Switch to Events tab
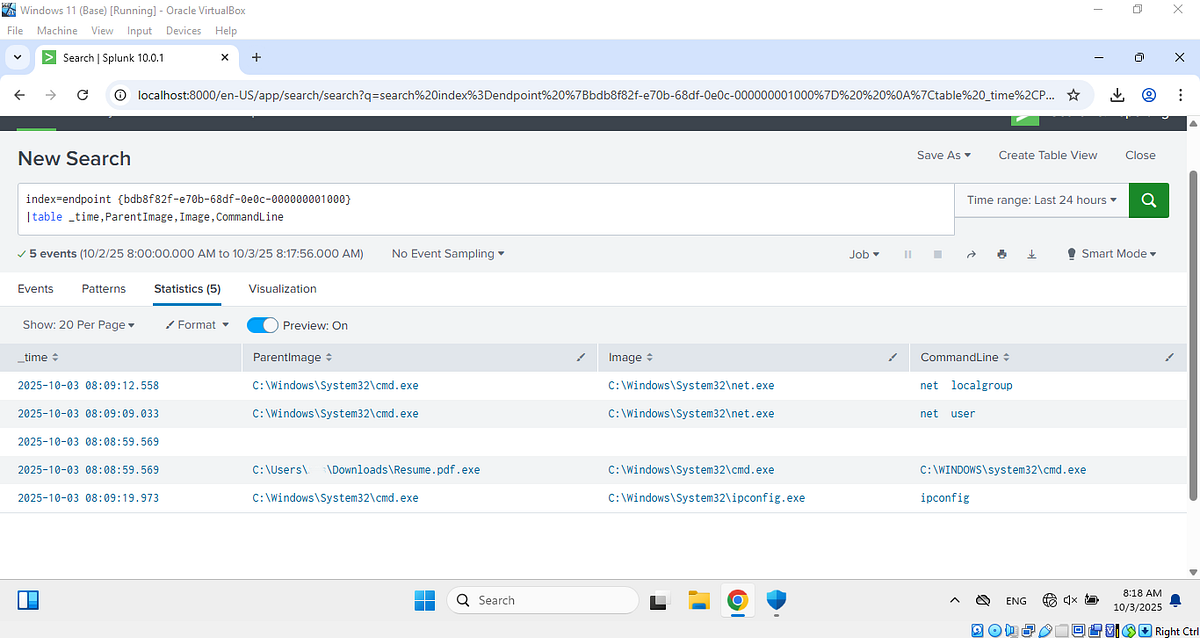This screenshot has width=1200, height=638. (36, 289)
